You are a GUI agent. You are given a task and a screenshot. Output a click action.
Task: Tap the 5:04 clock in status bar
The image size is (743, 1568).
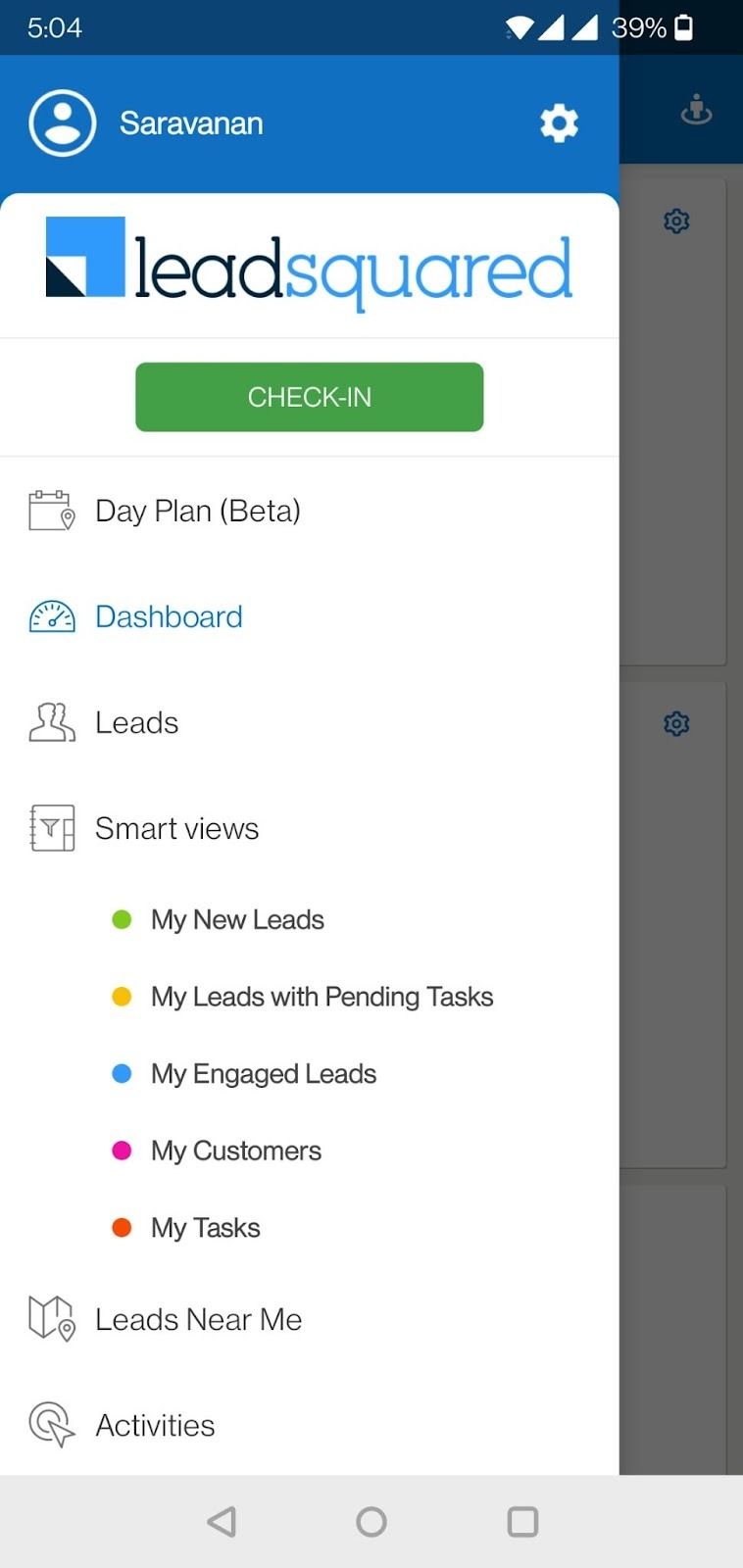point(55,27)
